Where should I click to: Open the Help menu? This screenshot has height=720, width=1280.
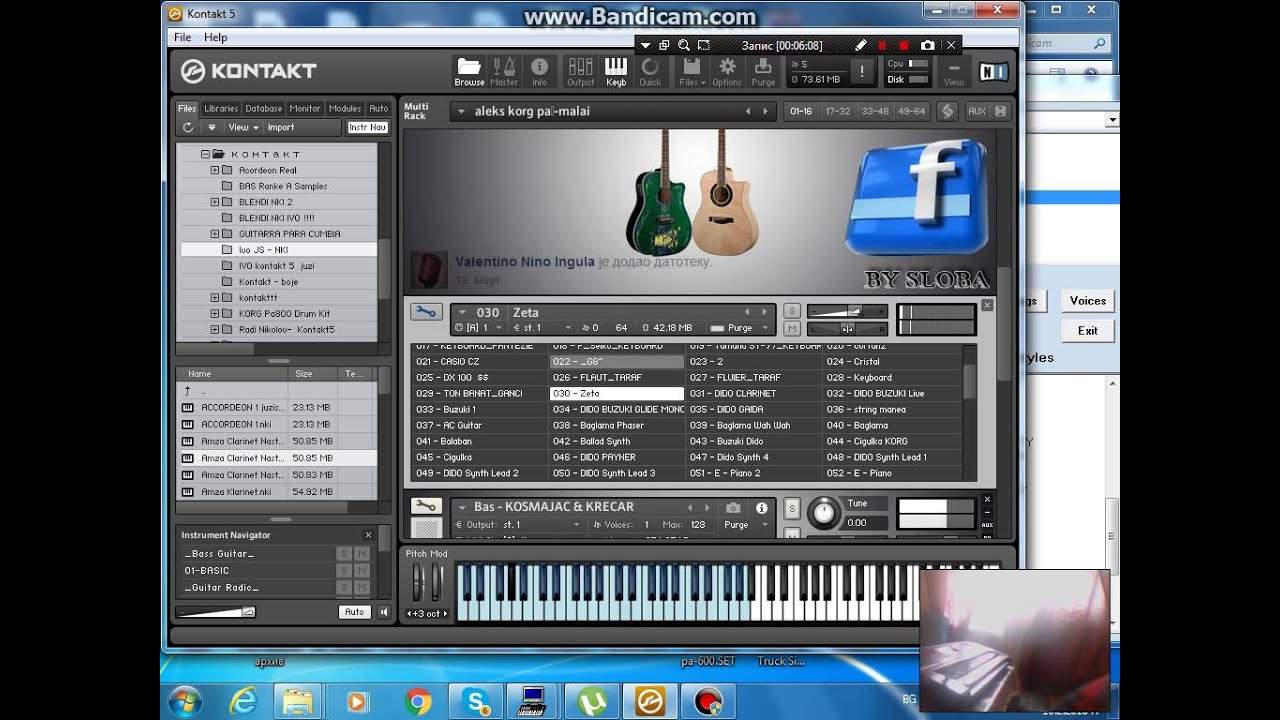216,37
